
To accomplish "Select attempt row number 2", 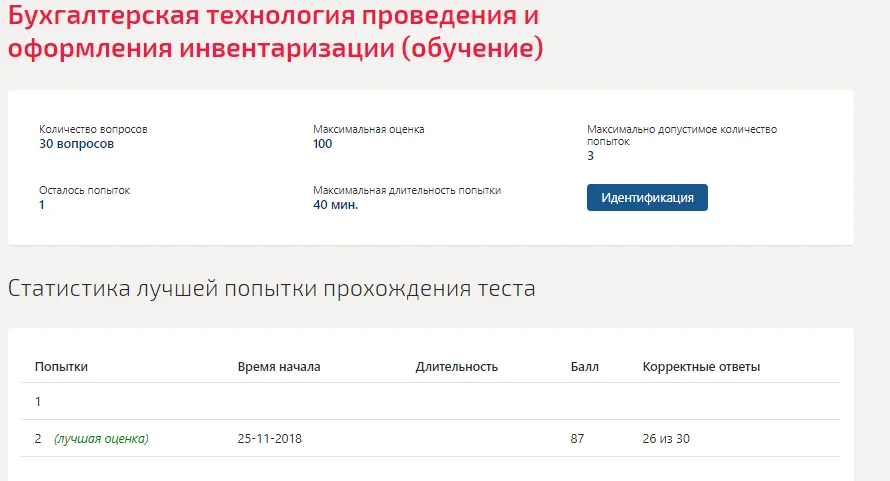I will (430, 438).
